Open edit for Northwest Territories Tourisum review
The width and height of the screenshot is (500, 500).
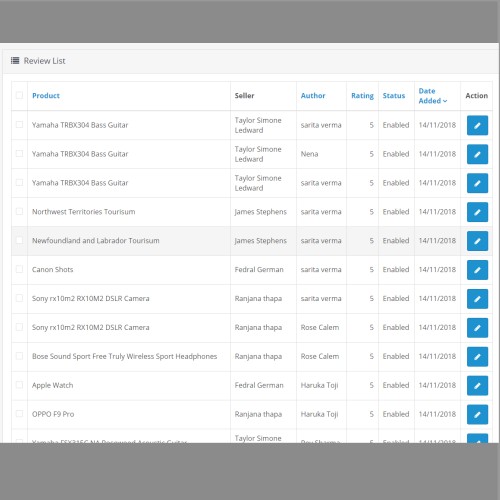point(477,212)
